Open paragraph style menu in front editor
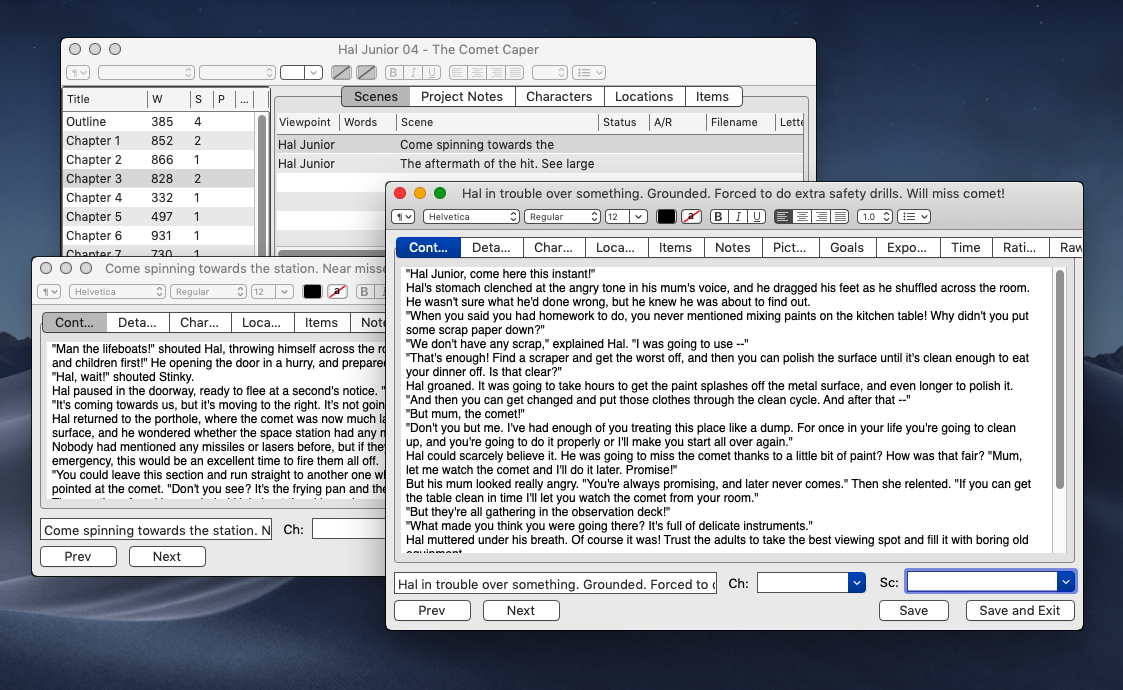 click(403, 216)
